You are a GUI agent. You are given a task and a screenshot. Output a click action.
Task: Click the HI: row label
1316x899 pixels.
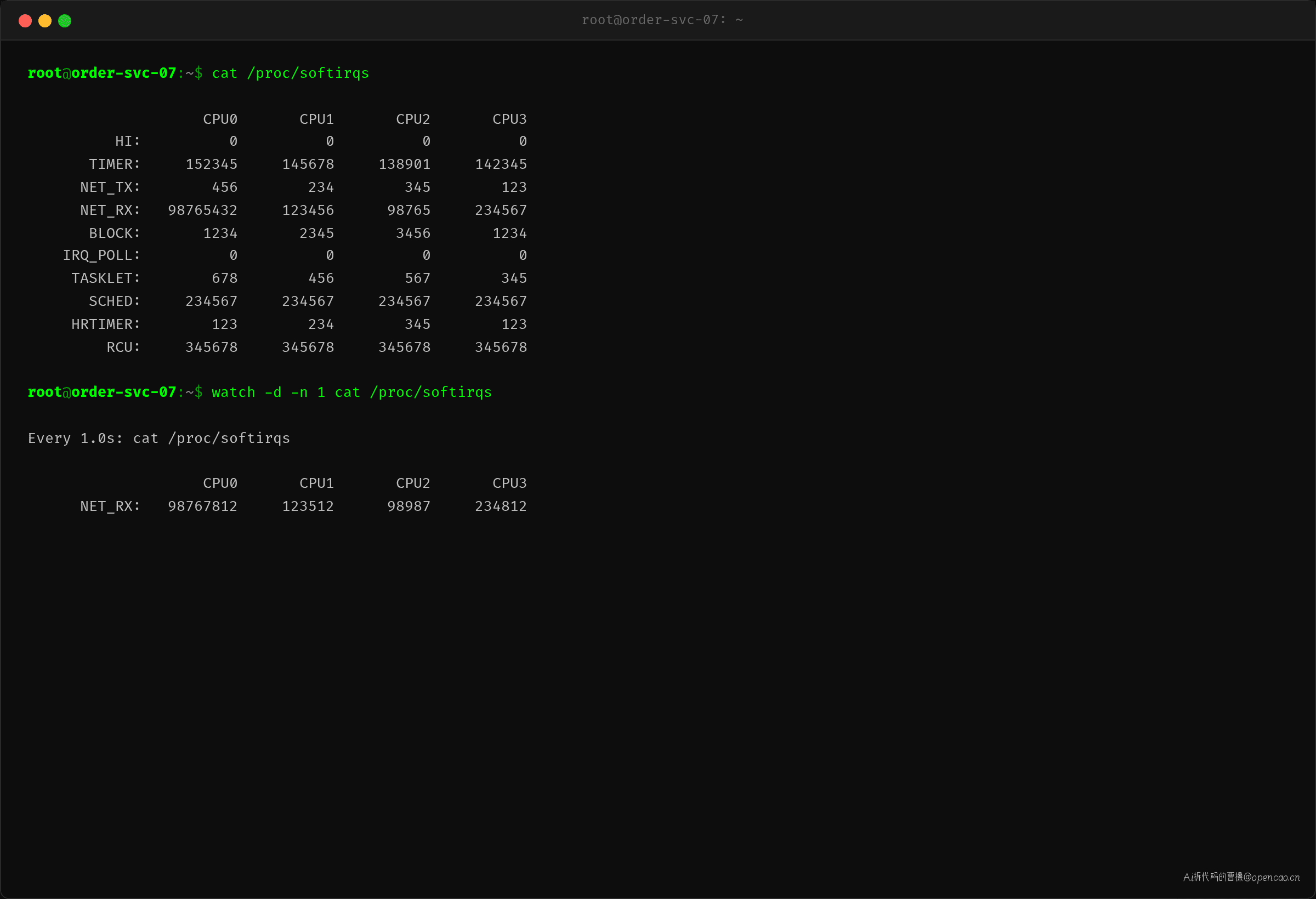click(127, 141)
